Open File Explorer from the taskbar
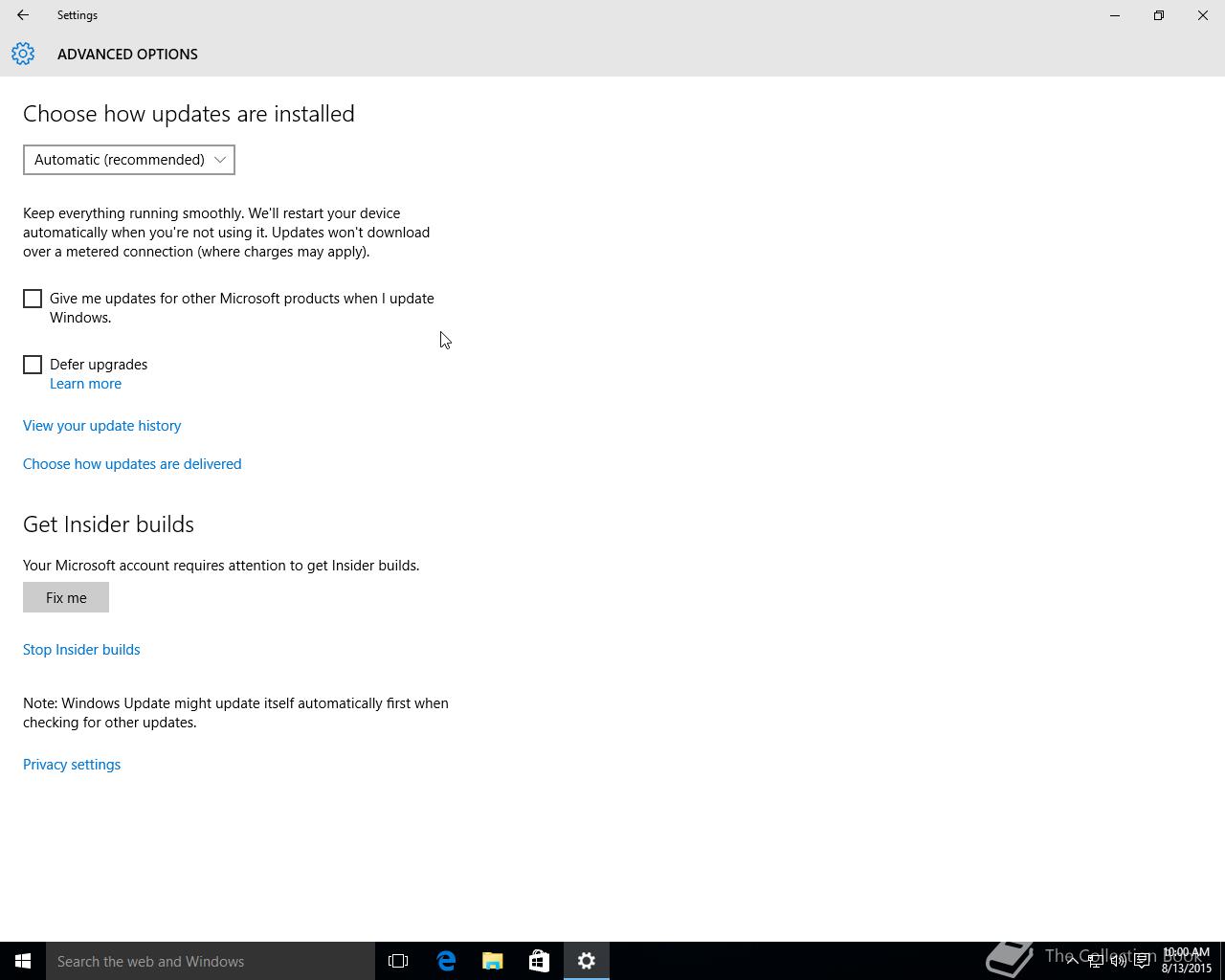The image size is (1225, 980). (x=493, y=961)
